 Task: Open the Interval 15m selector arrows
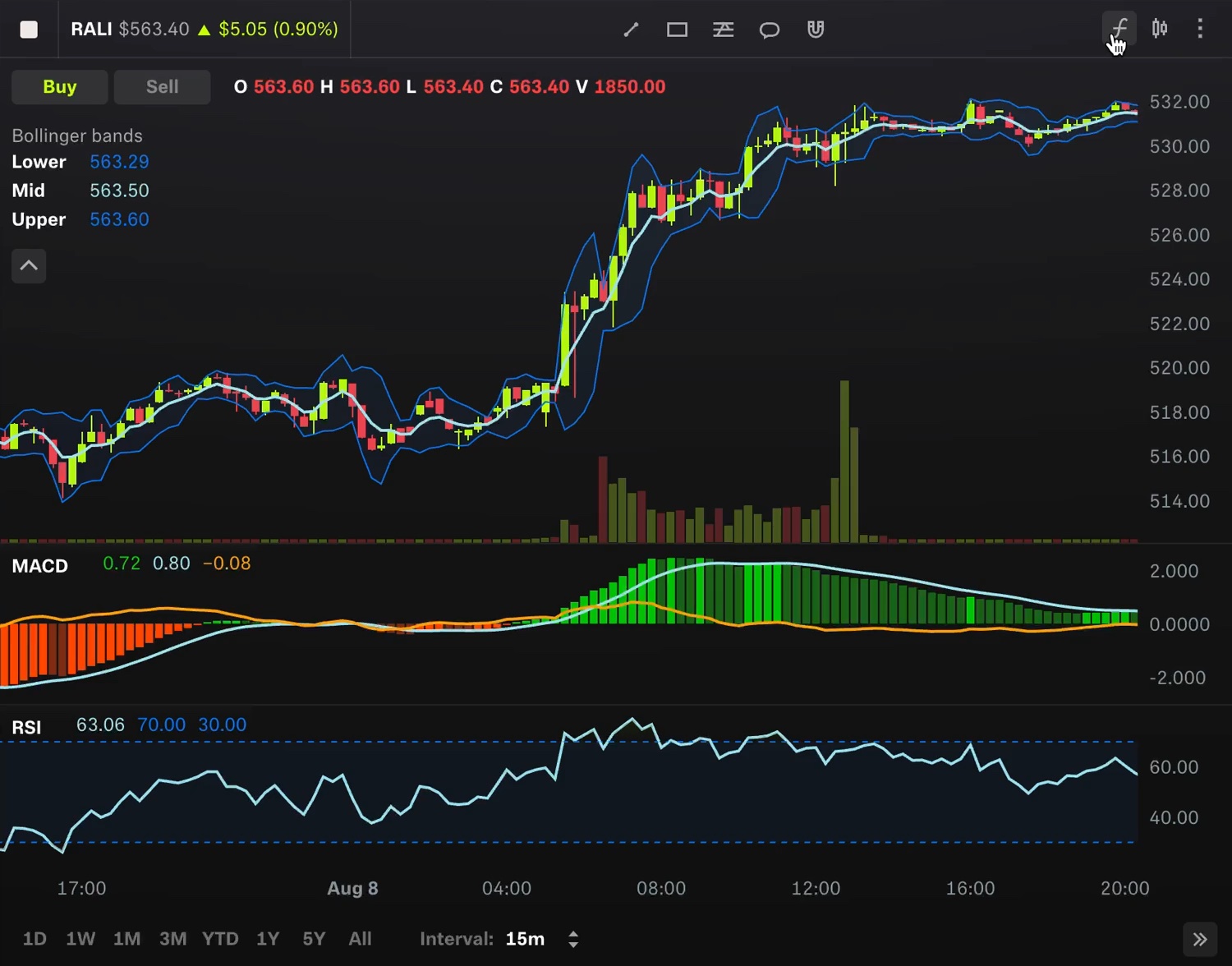click(x=572, y=938)
